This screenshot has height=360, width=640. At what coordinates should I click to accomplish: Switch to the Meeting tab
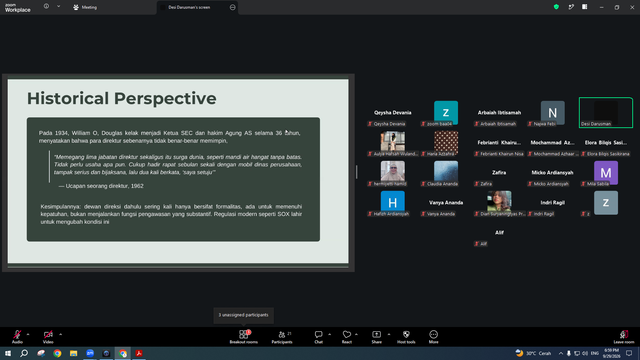pyautogui.click(x=85, y=7)
